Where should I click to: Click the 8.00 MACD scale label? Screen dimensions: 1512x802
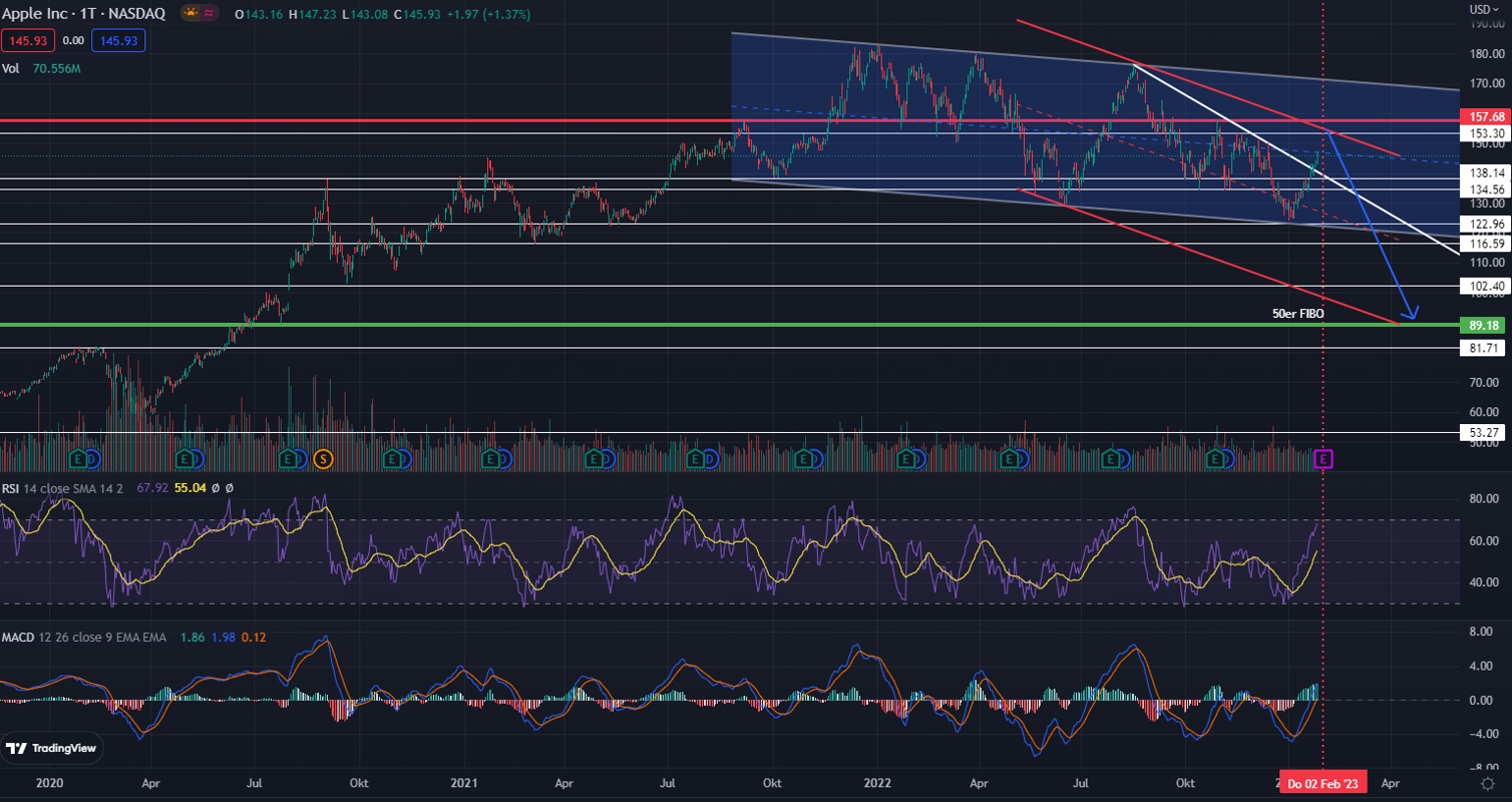point(1481,632)
